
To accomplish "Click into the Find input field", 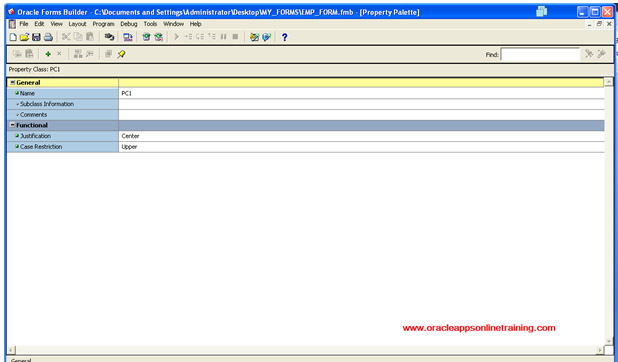I will point(540,54).
